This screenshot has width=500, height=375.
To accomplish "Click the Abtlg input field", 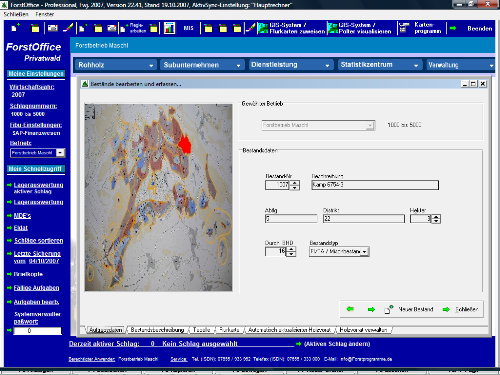I will coord(291,219).
